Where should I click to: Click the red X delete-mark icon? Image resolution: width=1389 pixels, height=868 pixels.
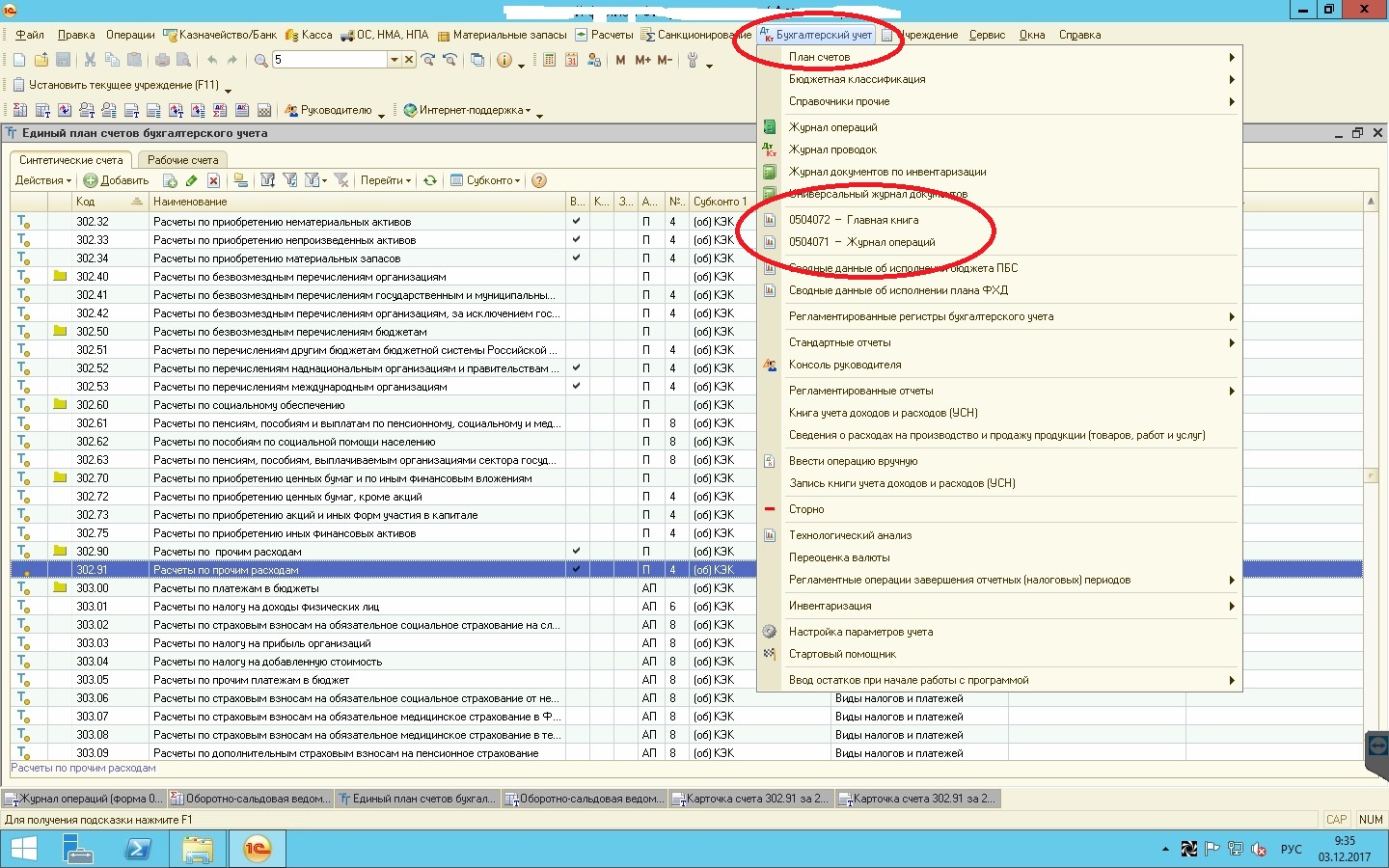click(x=213, y=180)
